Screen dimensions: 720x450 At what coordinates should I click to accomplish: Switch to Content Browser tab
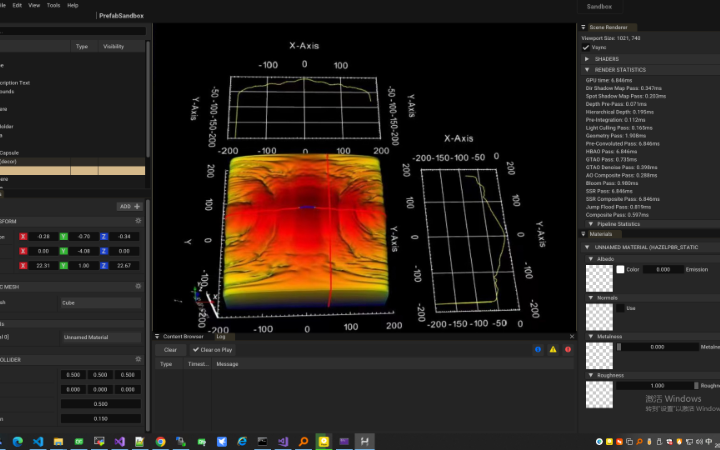pos(183,336)
